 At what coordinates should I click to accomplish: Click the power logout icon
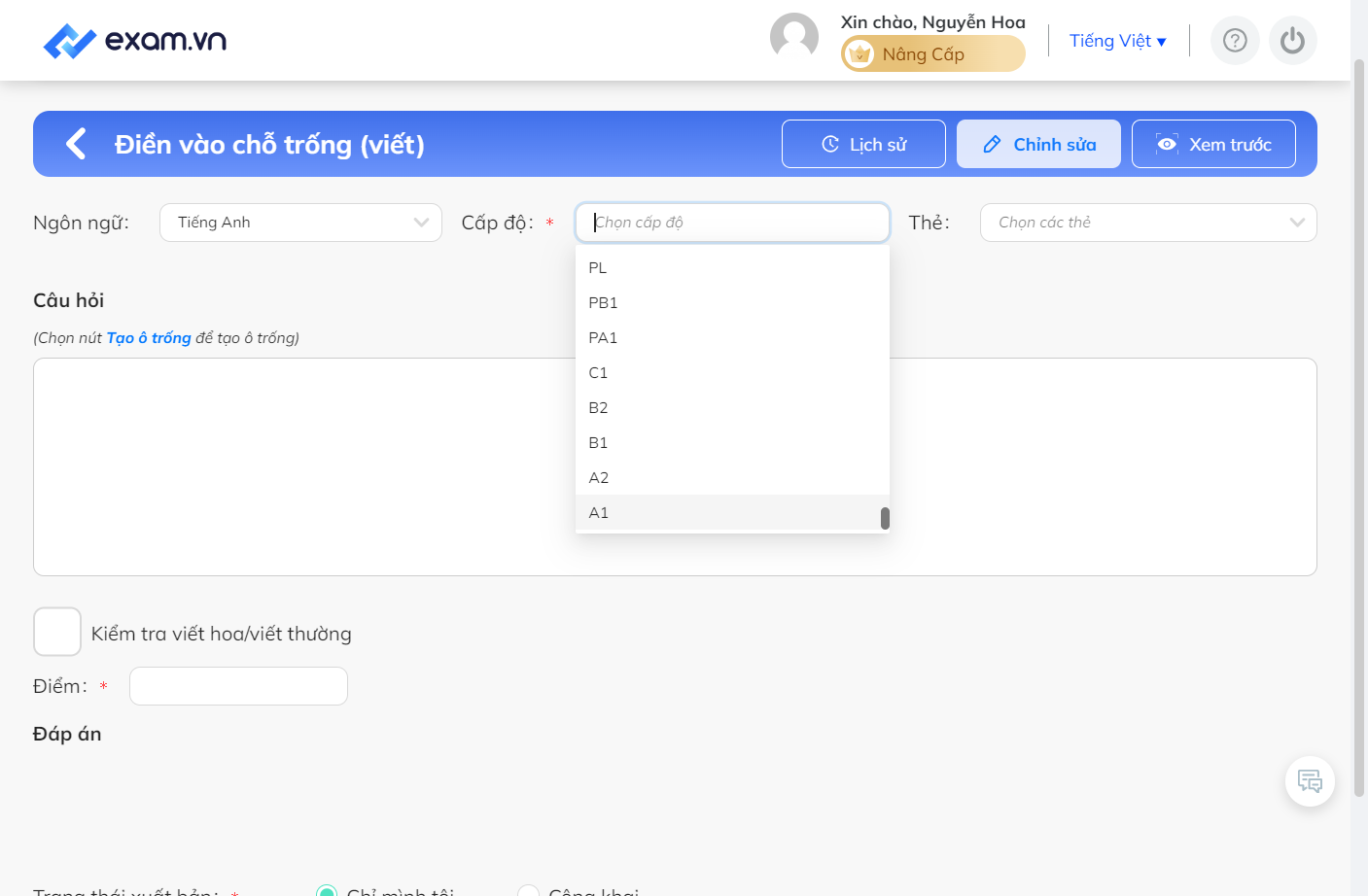[x=1292, y=40]
